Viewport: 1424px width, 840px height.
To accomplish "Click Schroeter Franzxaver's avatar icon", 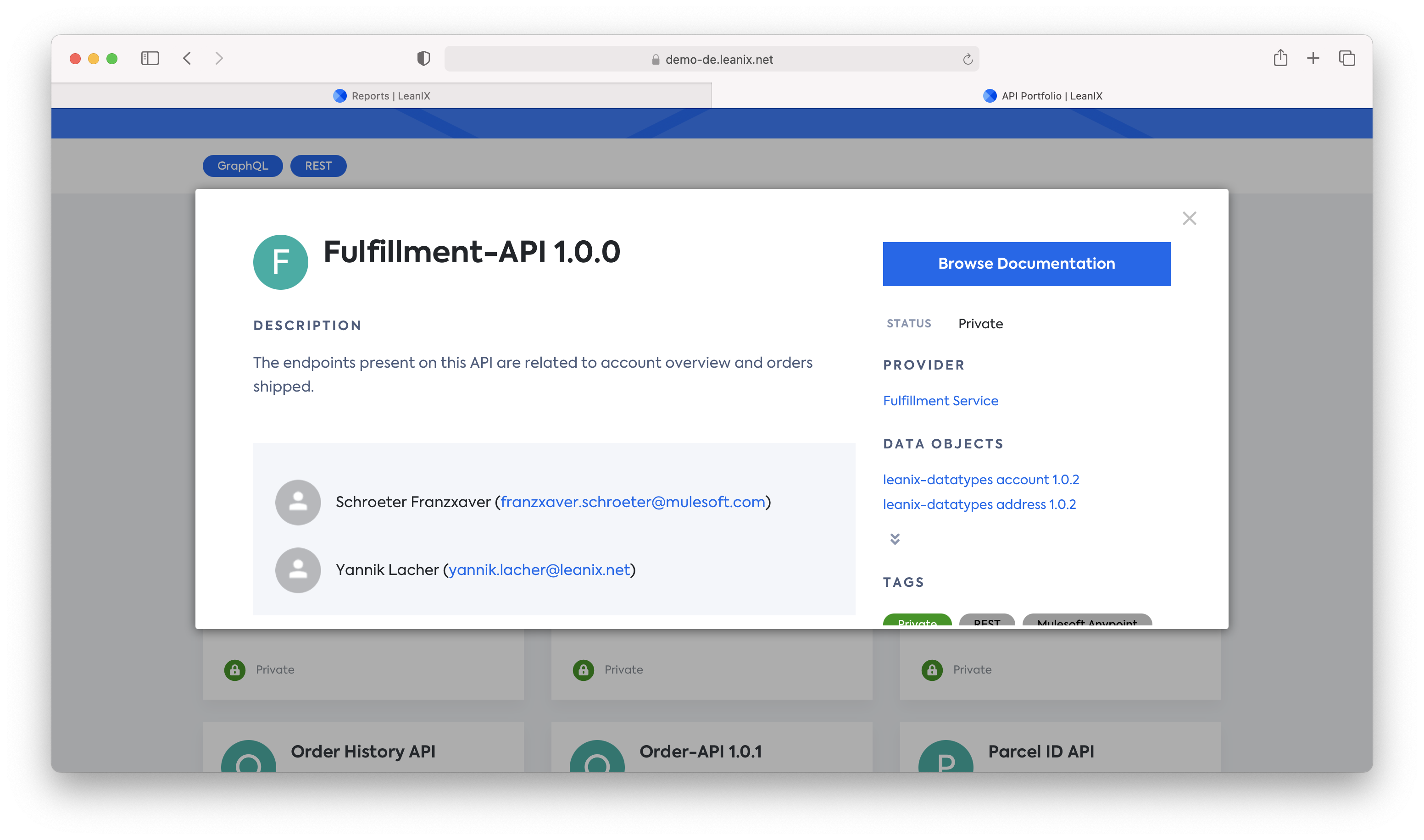I will pos(298,502).
